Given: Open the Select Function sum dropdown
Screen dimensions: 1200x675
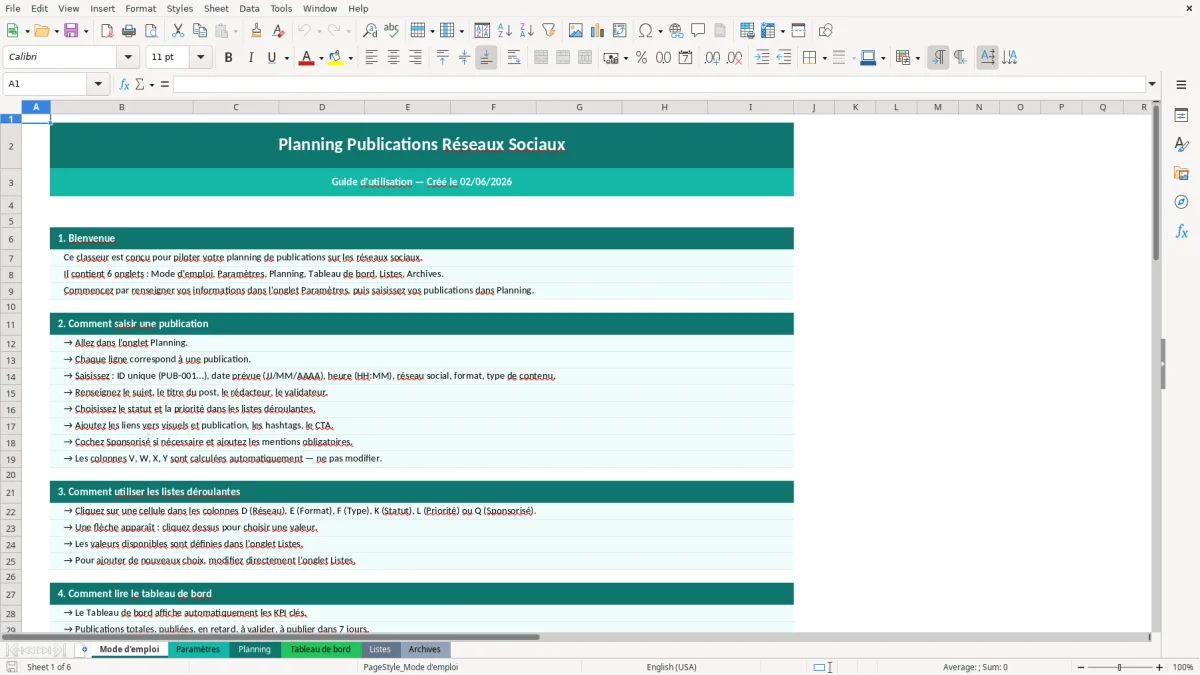Looking at the screenshot, I should click(152, 84).
